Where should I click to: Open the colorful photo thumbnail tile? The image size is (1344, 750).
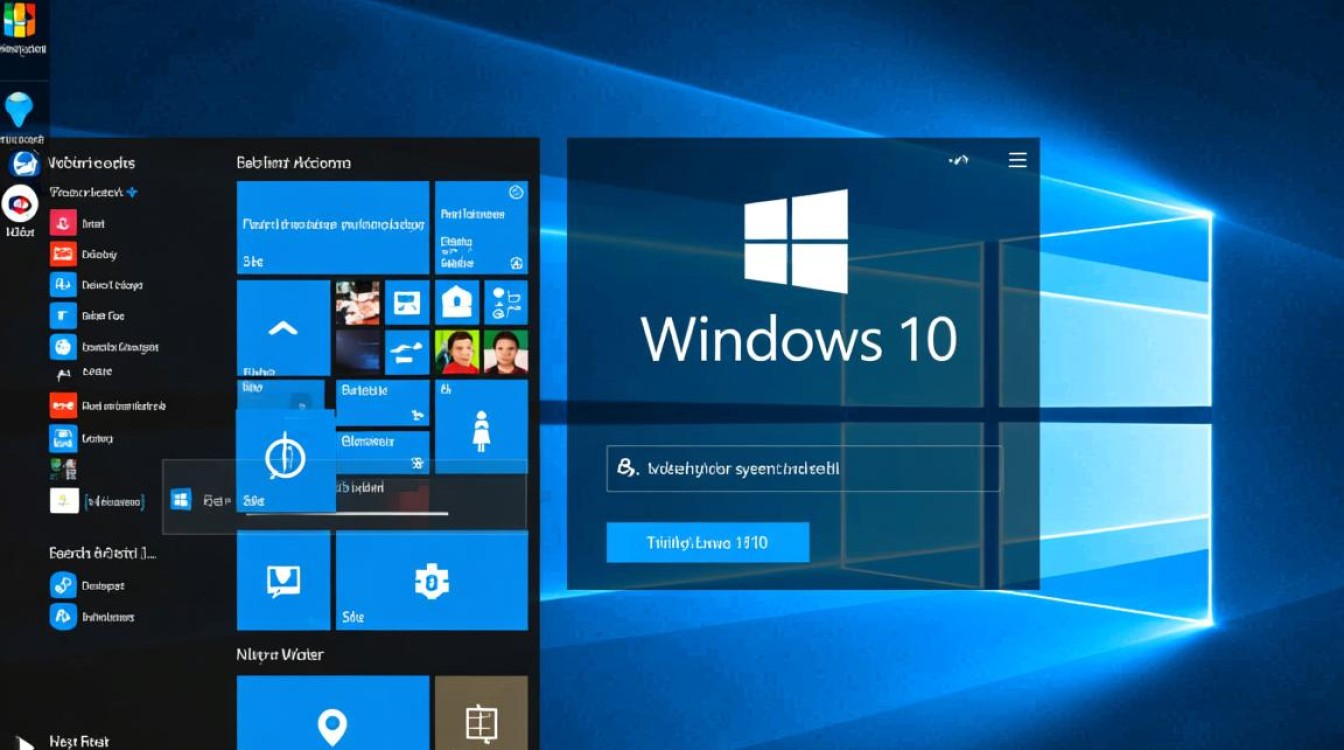(x=357, y=302)
